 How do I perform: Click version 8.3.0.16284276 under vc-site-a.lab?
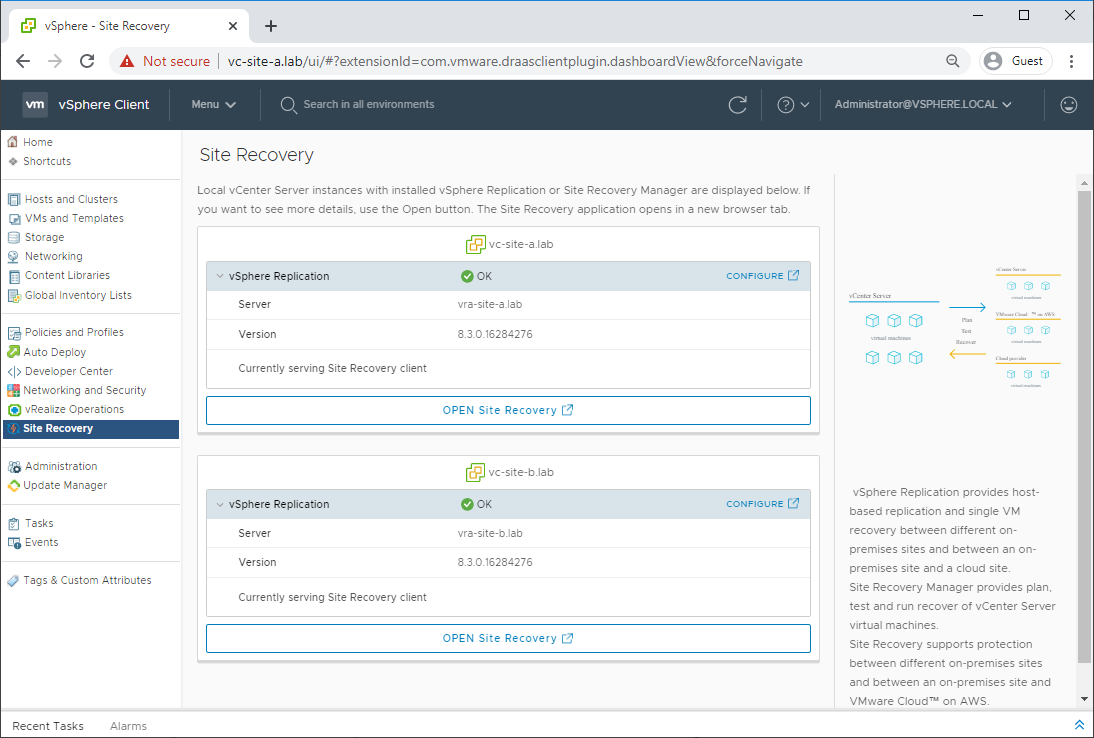point(495,335)
